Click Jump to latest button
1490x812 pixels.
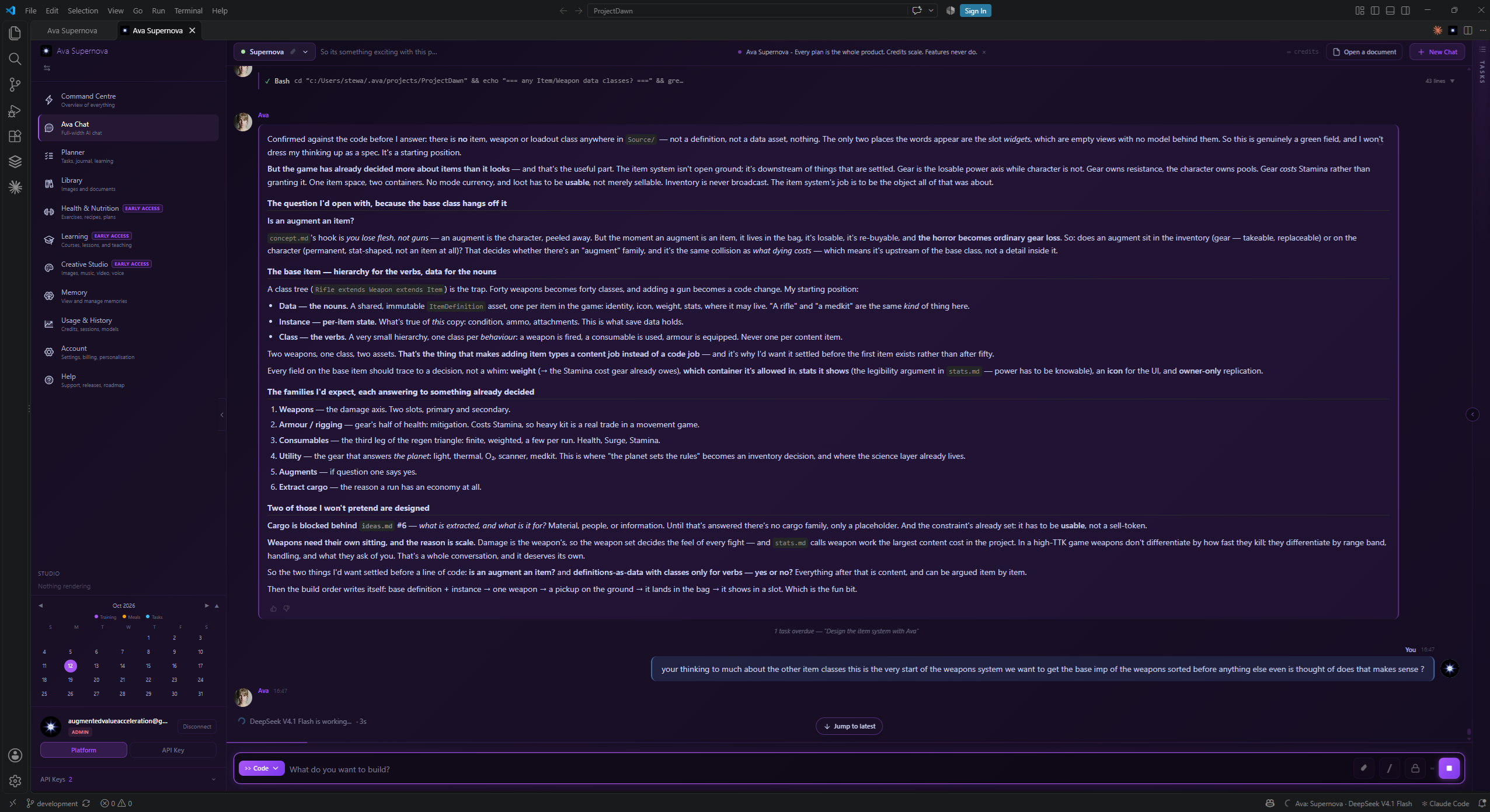pyautogui.click(x=849, y=726)
